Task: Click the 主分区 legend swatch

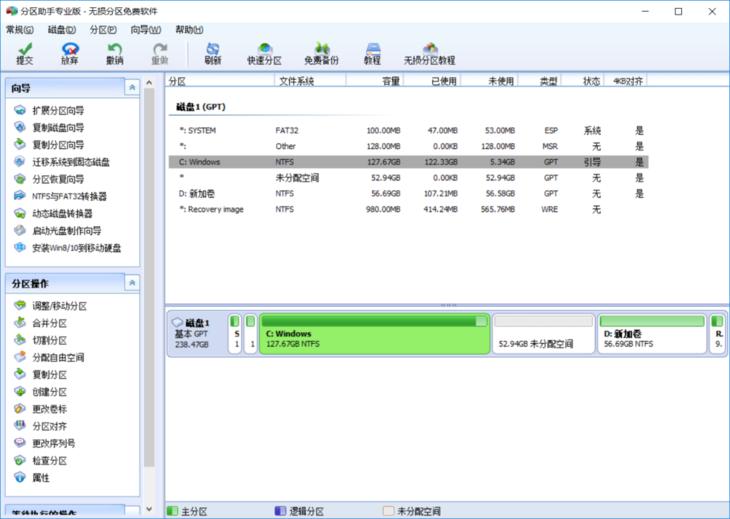Action: [x=172, y=511]
